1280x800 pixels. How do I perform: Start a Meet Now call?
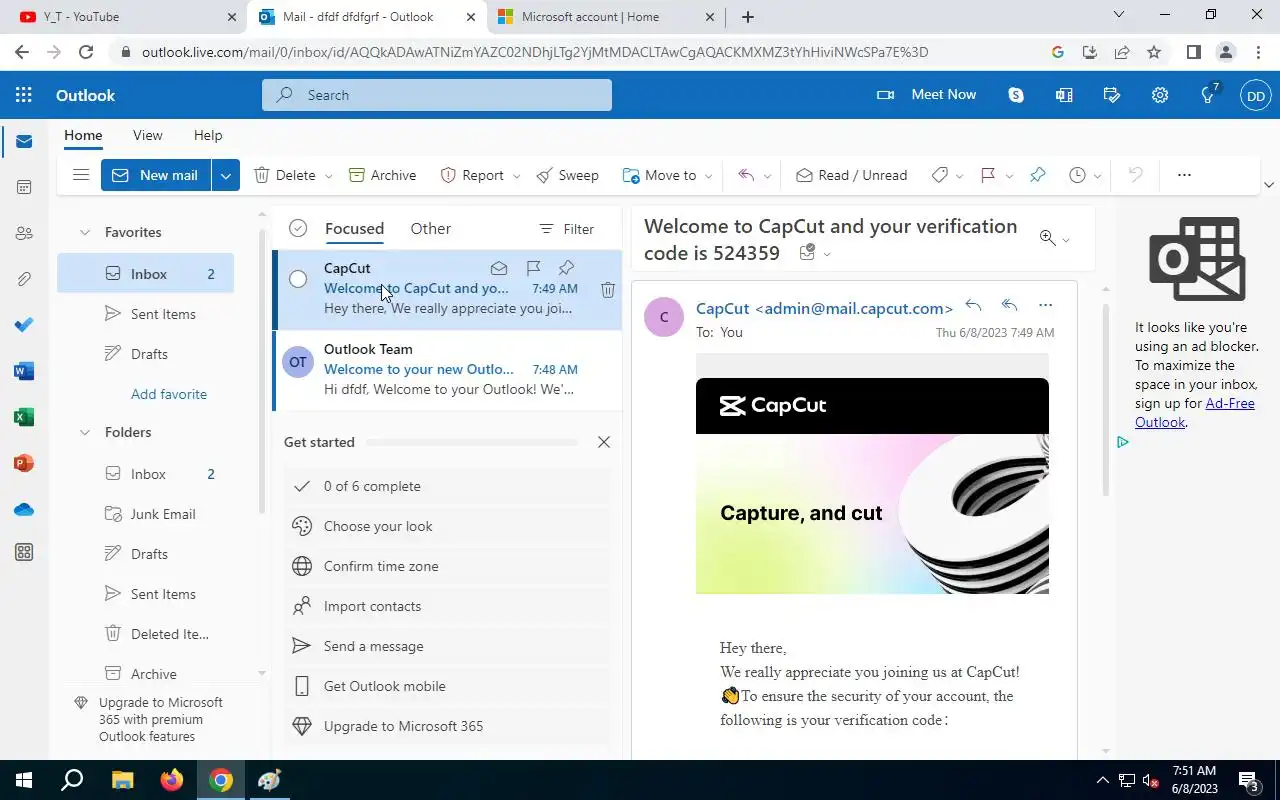click(926, 95)
